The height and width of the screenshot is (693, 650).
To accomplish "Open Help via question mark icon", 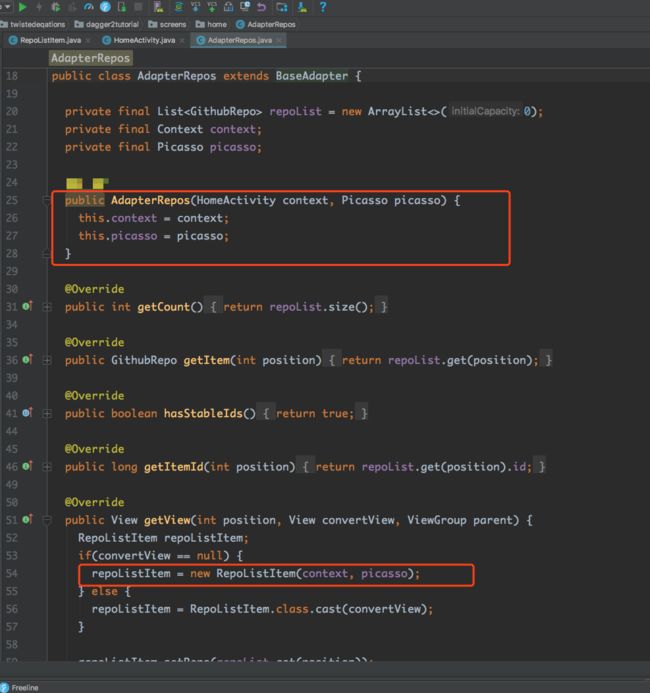I will [323, 7].
